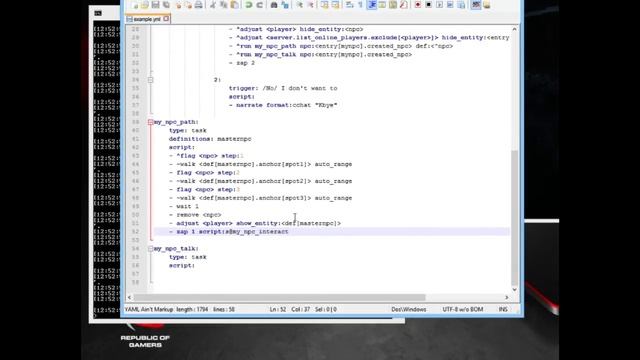Click the 'zap 1 script:s@my_npc_interact' line
The width and height of the screenshot is (640, 360).
[229, 231]
